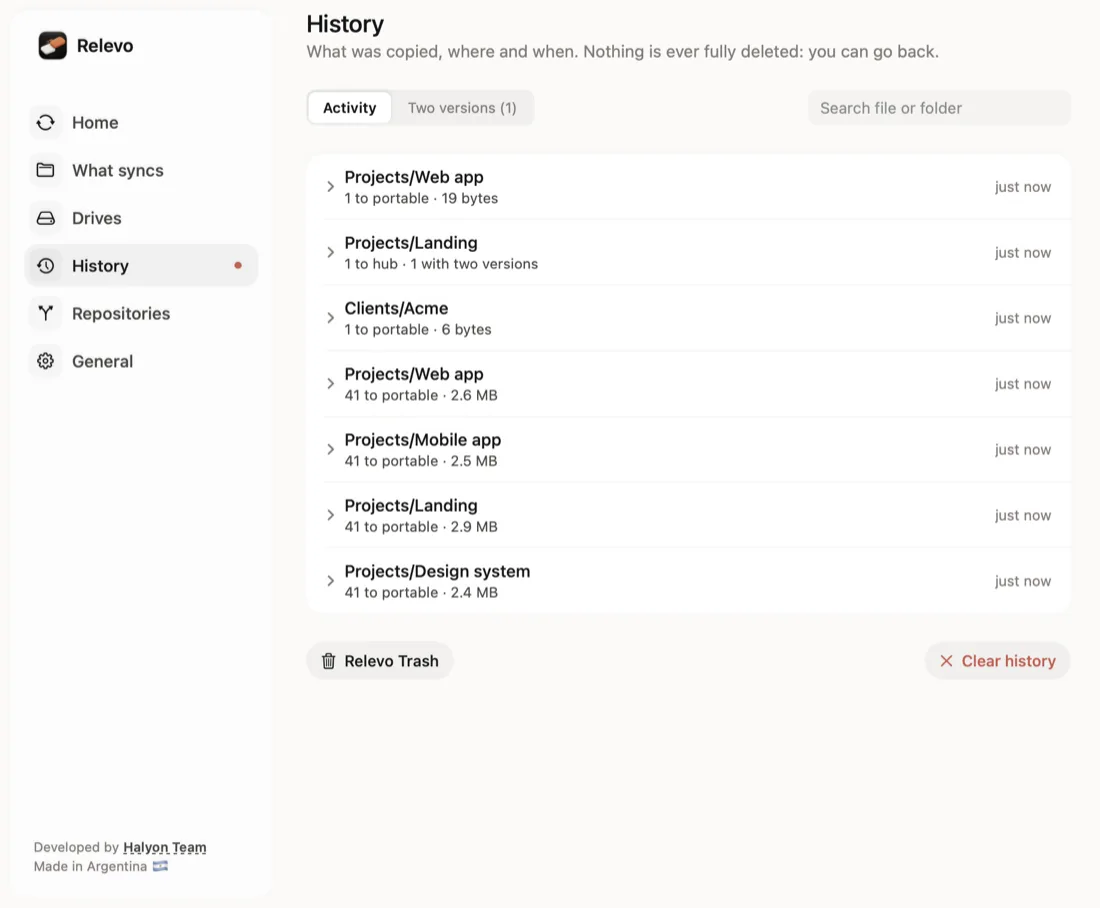Screen dimensions: 1100x908
Task: Expand the Projects/Landing two versions entry
Action: pyautogui.click(x=330, y=253)
